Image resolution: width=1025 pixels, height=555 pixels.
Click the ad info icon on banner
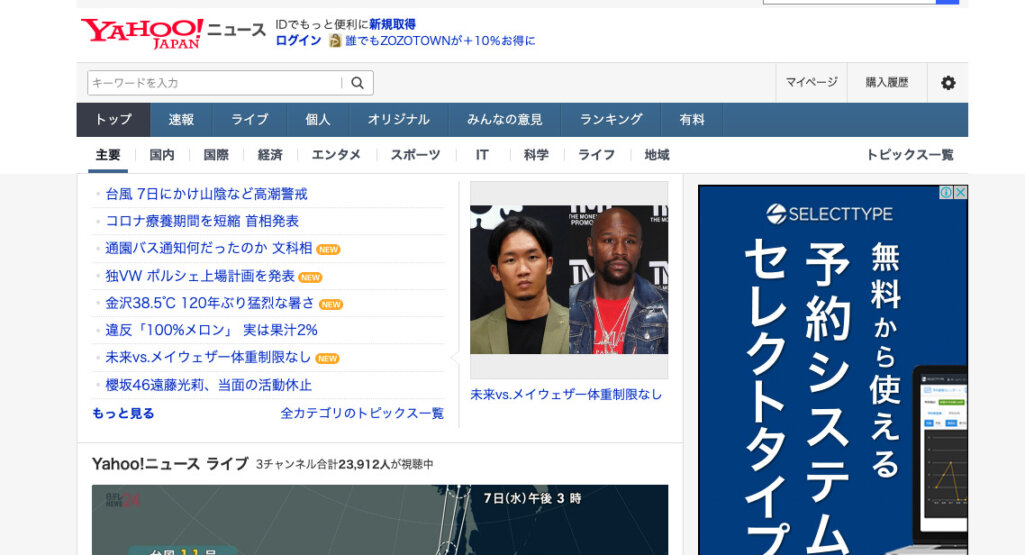tap(945, 193)
